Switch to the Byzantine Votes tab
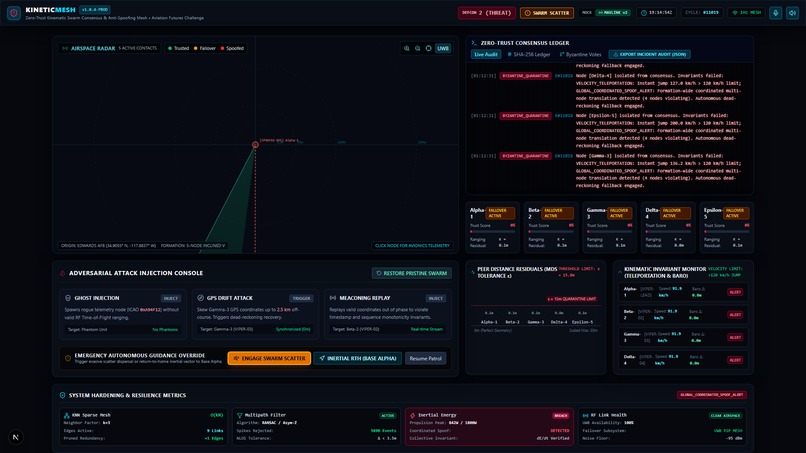Image resolution: width=806 pixels, height=453 pixels. [x=580, y=54]
